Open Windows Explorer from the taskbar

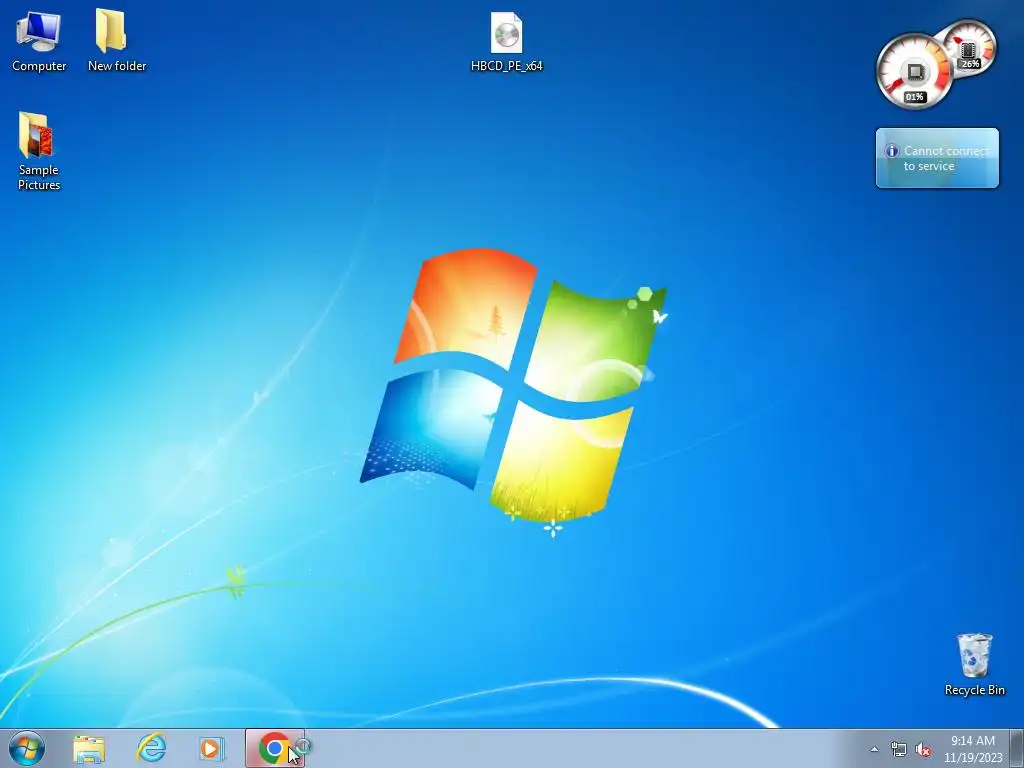(x=89, y=749)
